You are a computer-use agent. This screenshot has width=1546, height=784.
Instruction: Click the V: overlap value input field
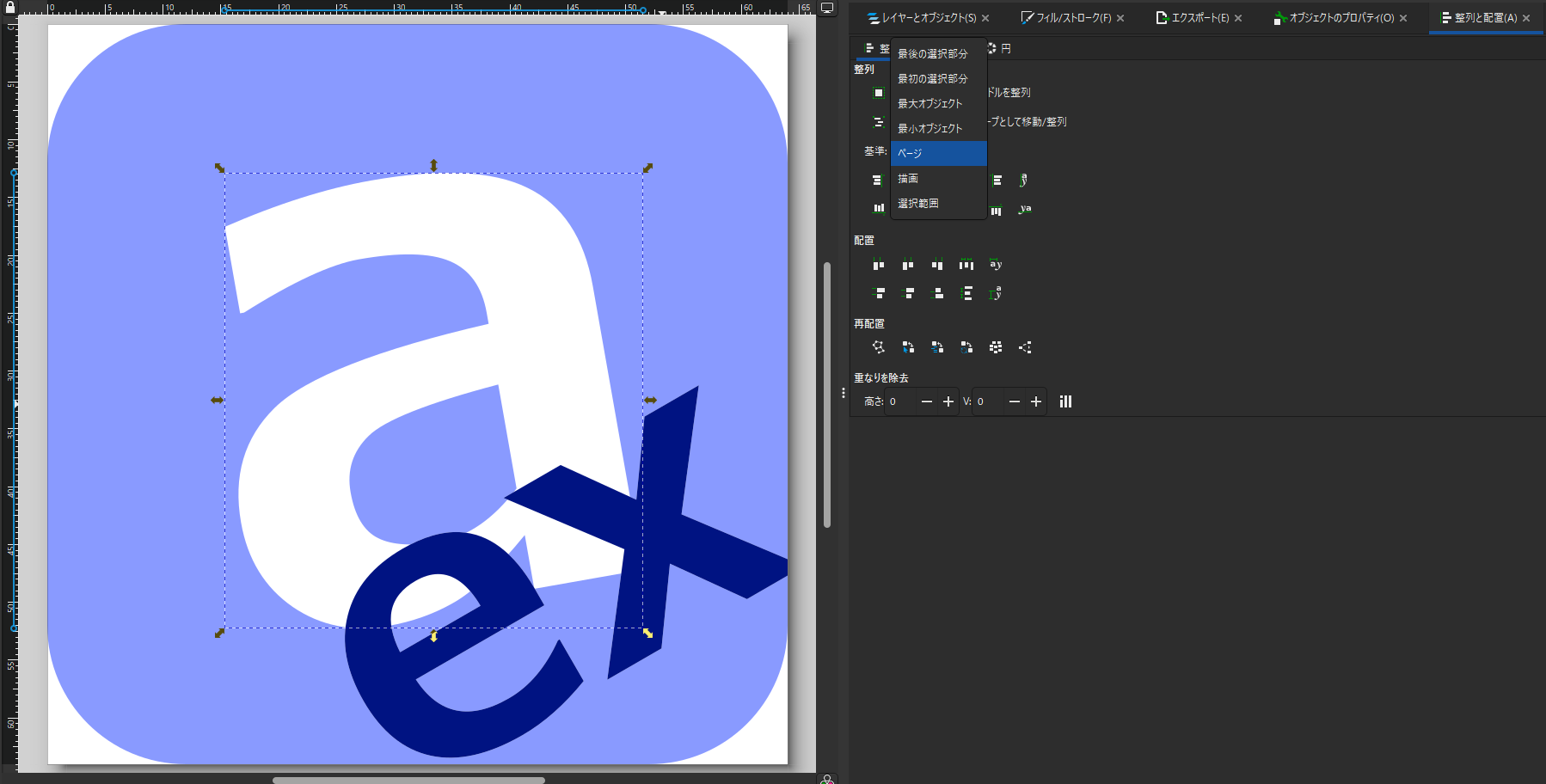click(987, 401)
